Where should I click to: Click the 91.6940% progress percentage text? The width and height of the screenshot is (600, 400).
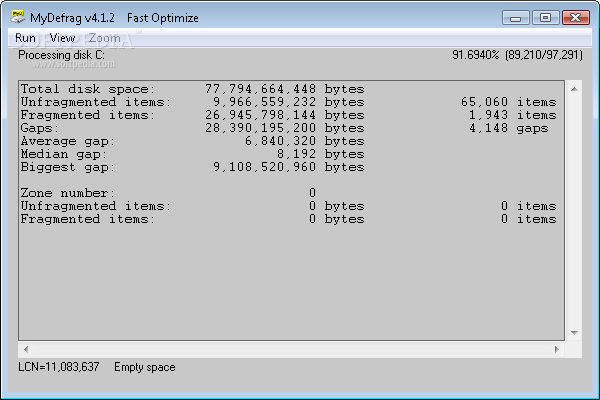476,55
